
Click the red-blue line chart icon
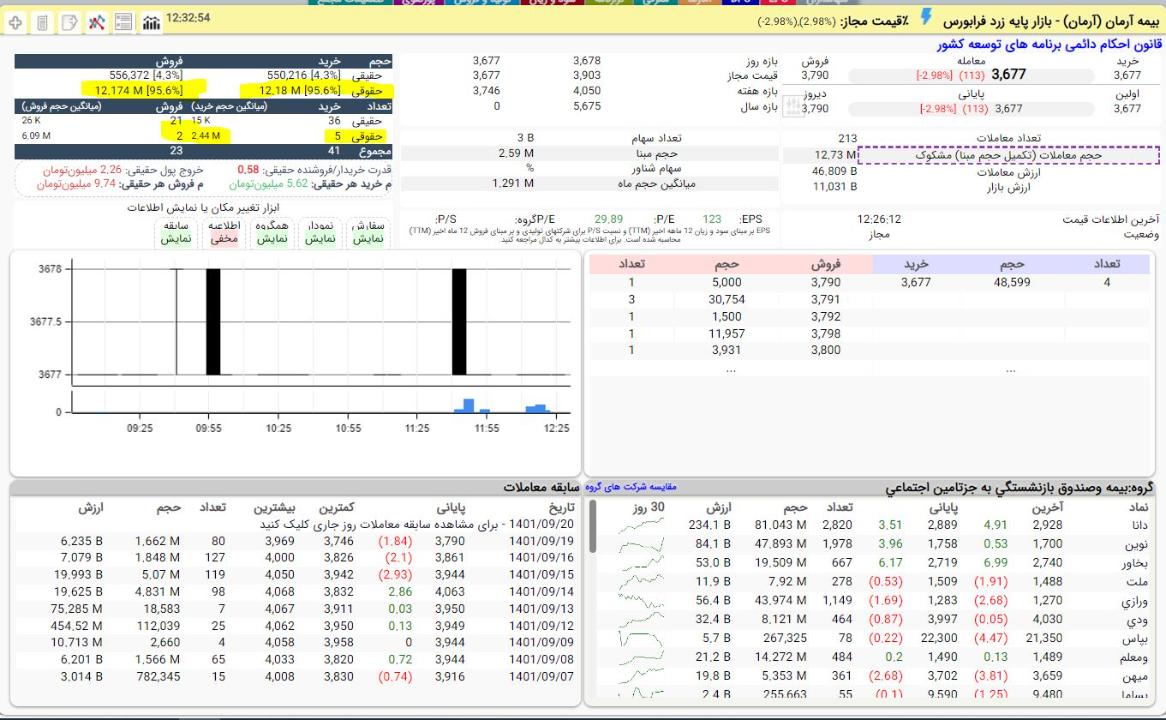97,22
